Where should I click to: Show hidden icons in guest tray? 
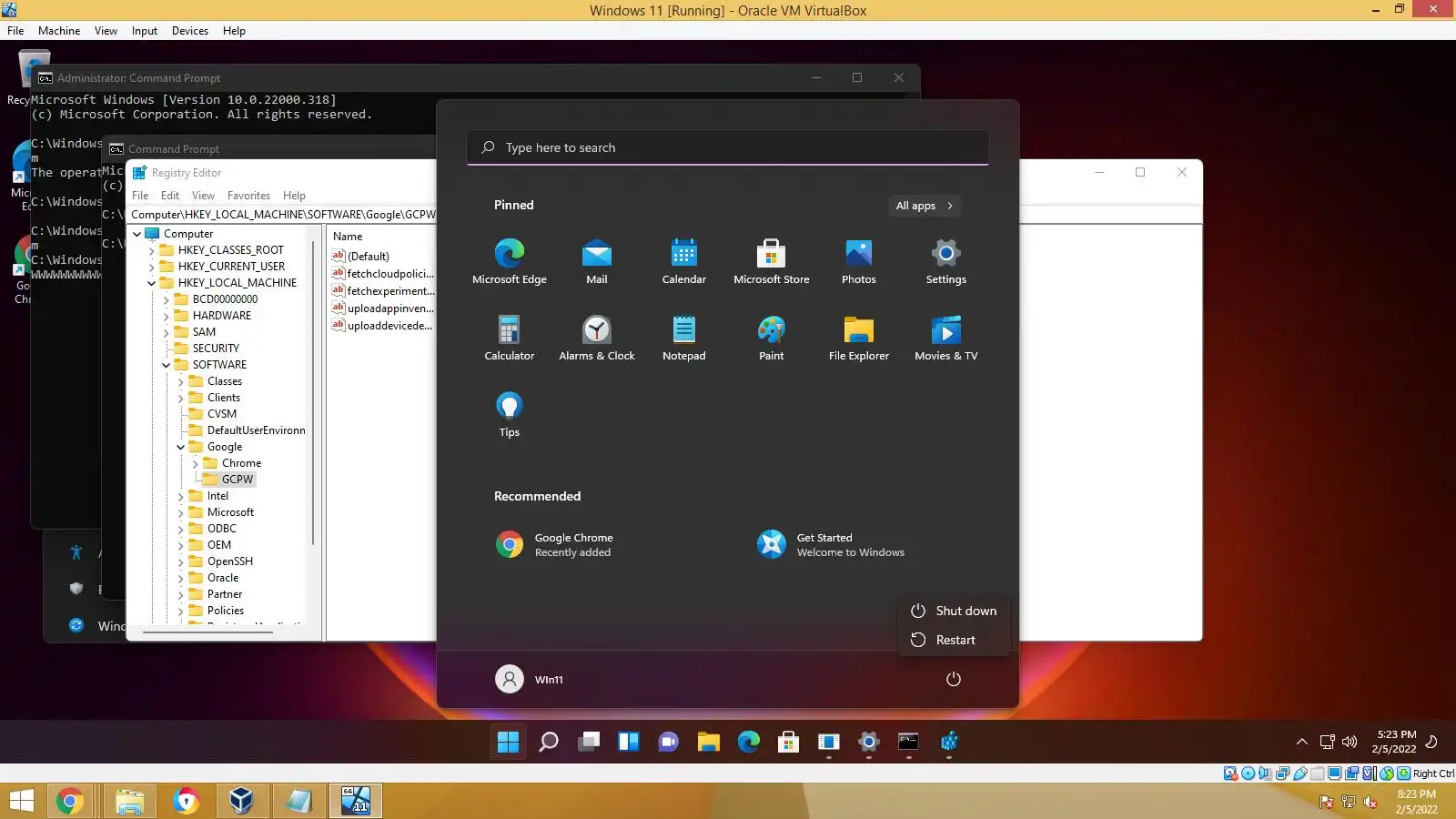(x=1302, y=742)
